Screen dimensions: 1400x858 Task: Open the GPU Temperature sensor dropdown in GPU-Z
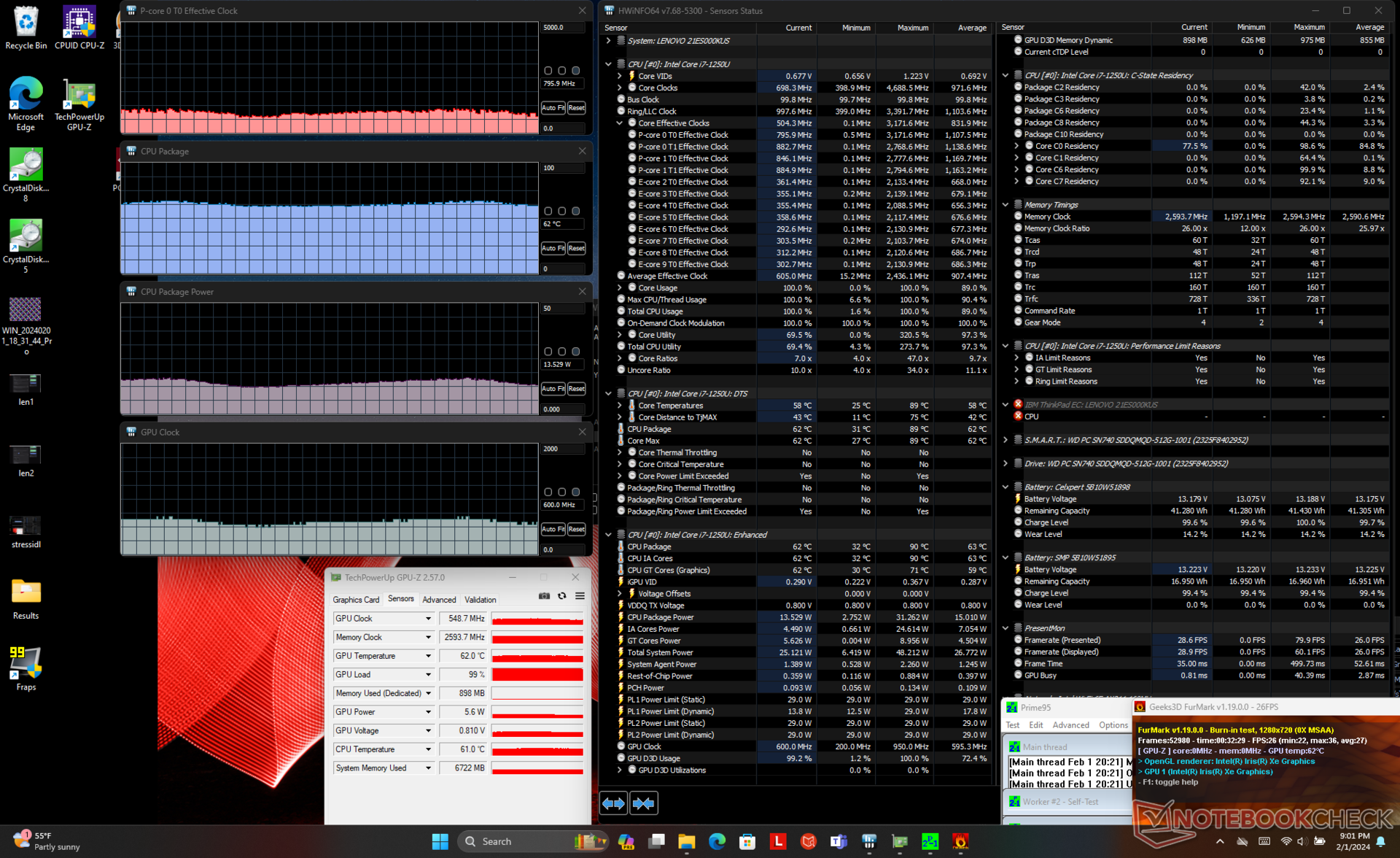(x=428, y=656)
